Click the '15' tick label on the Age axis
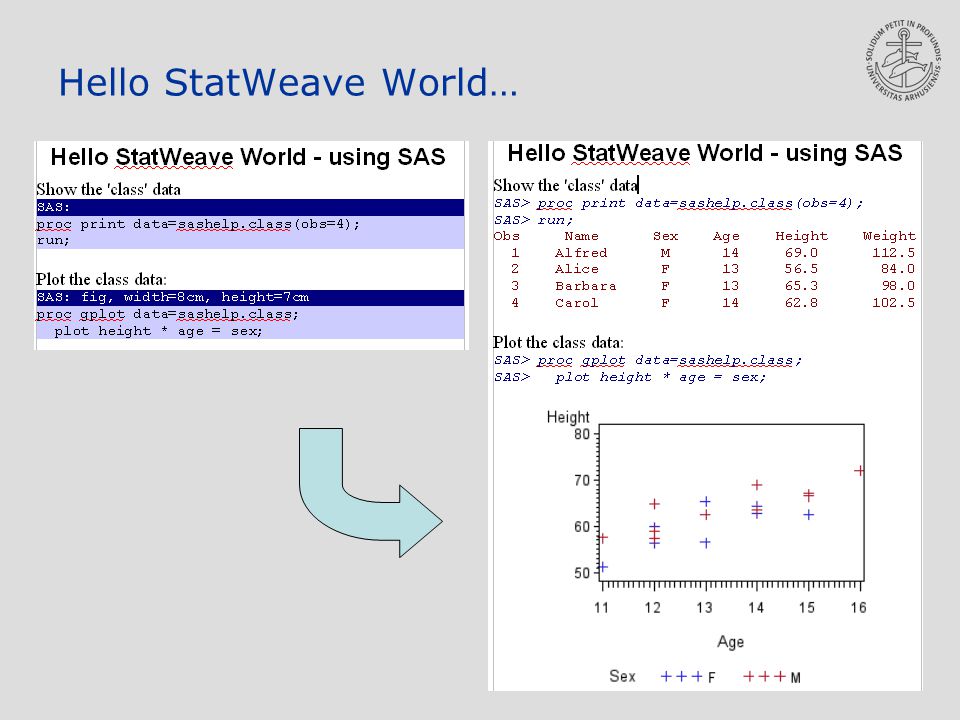Screen dimensions: 960x720 coord(807,607)
